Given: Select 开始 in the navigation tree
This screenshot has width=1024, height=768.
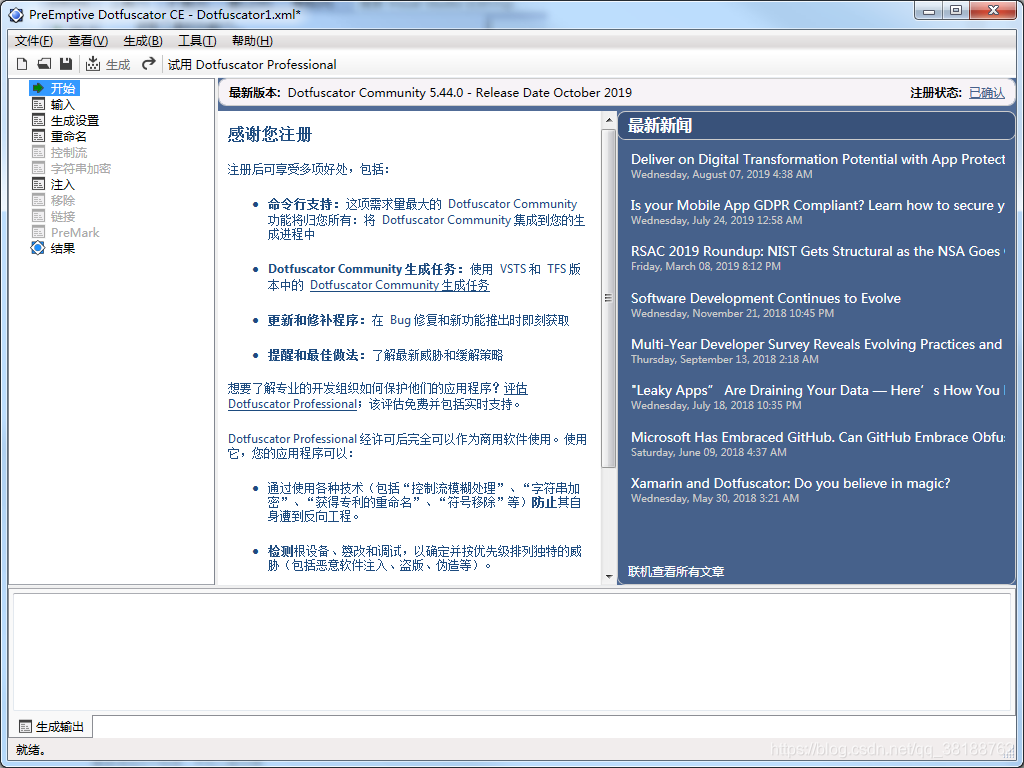Looking at the screenshot, I should 63,88.
